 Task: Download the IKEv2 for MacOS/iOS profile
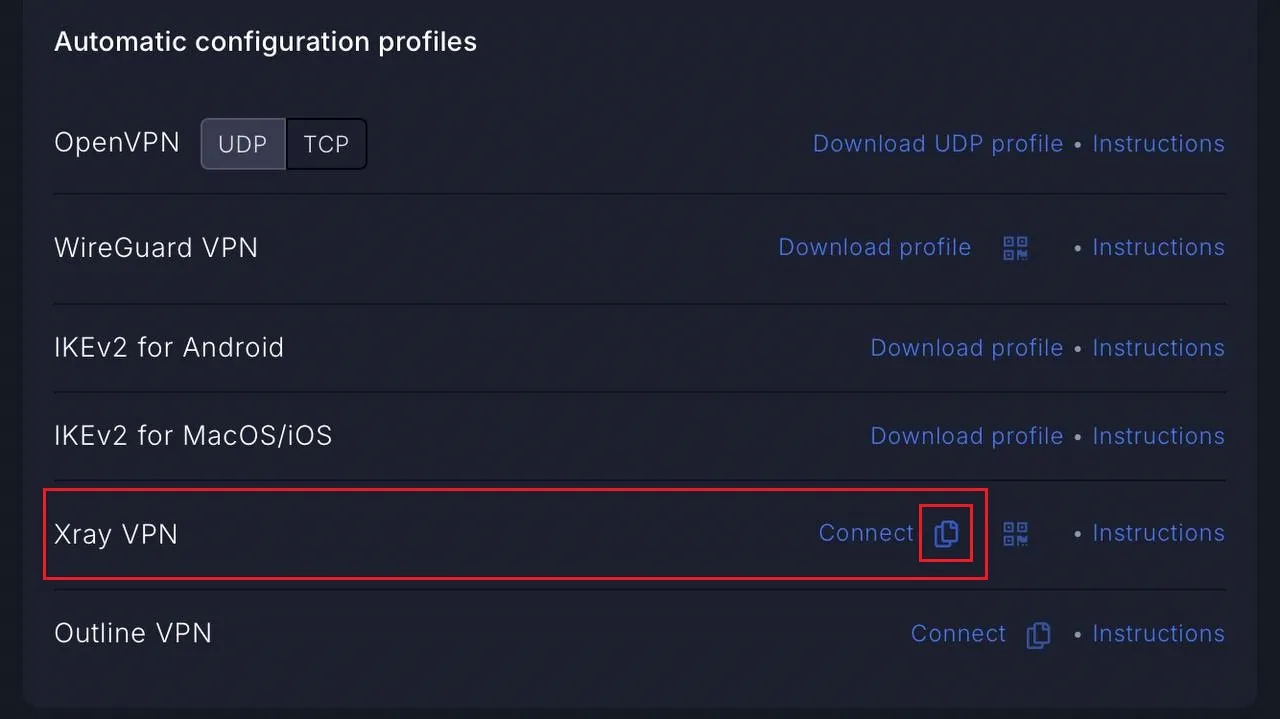[x=967, y=436]
